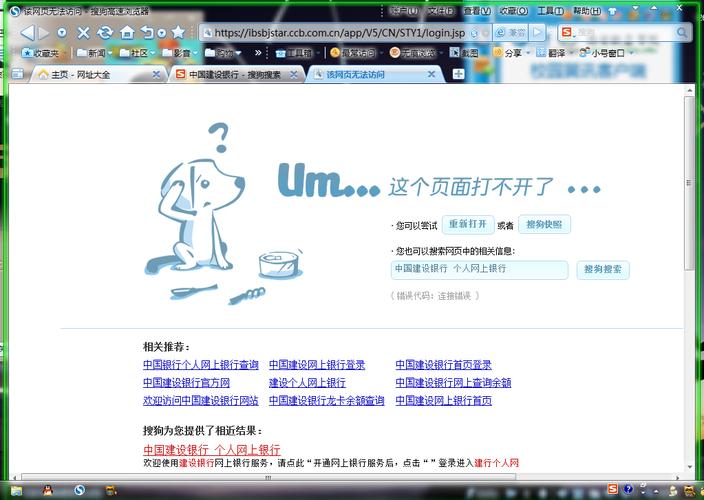The image size is (704, 500).
Task: Open the 翻译 translate tool
Action: [x=554, y=53]
